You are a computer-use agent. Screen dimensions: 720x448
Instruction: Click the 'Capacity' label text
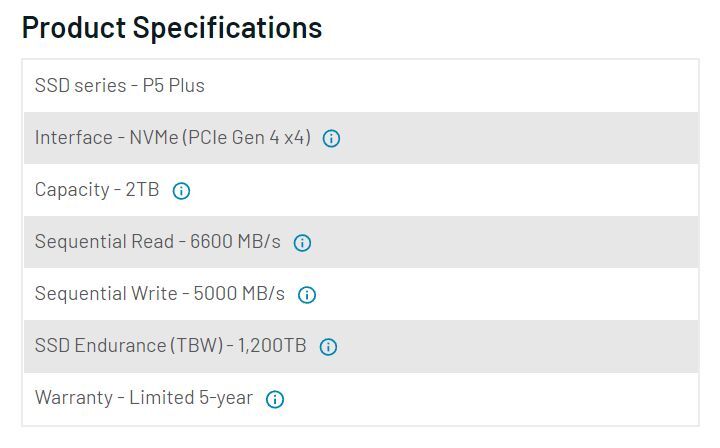[x=72, y=190]
